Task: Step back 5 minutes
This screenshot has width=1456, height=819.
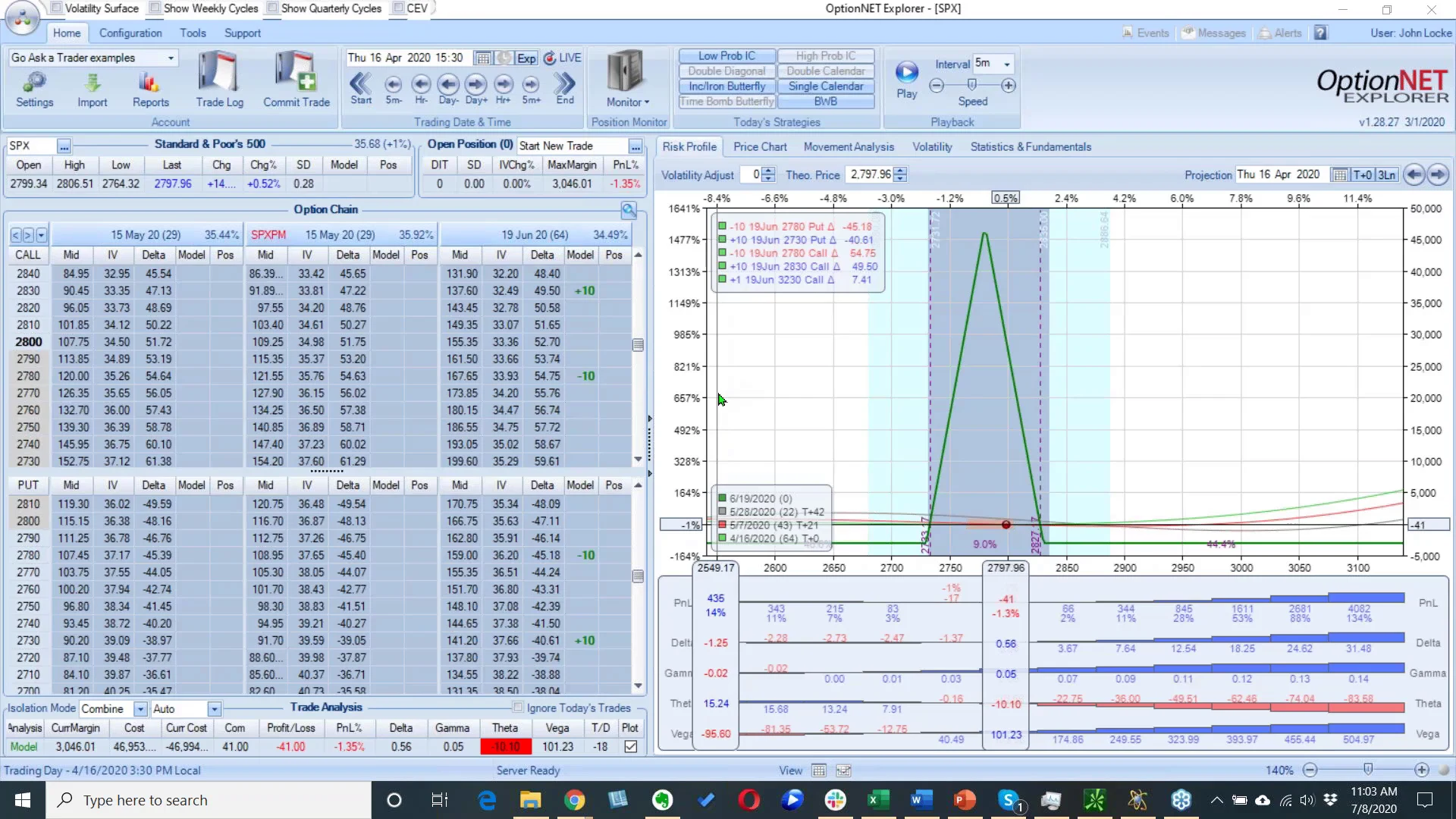Action: tap(393, 88)
